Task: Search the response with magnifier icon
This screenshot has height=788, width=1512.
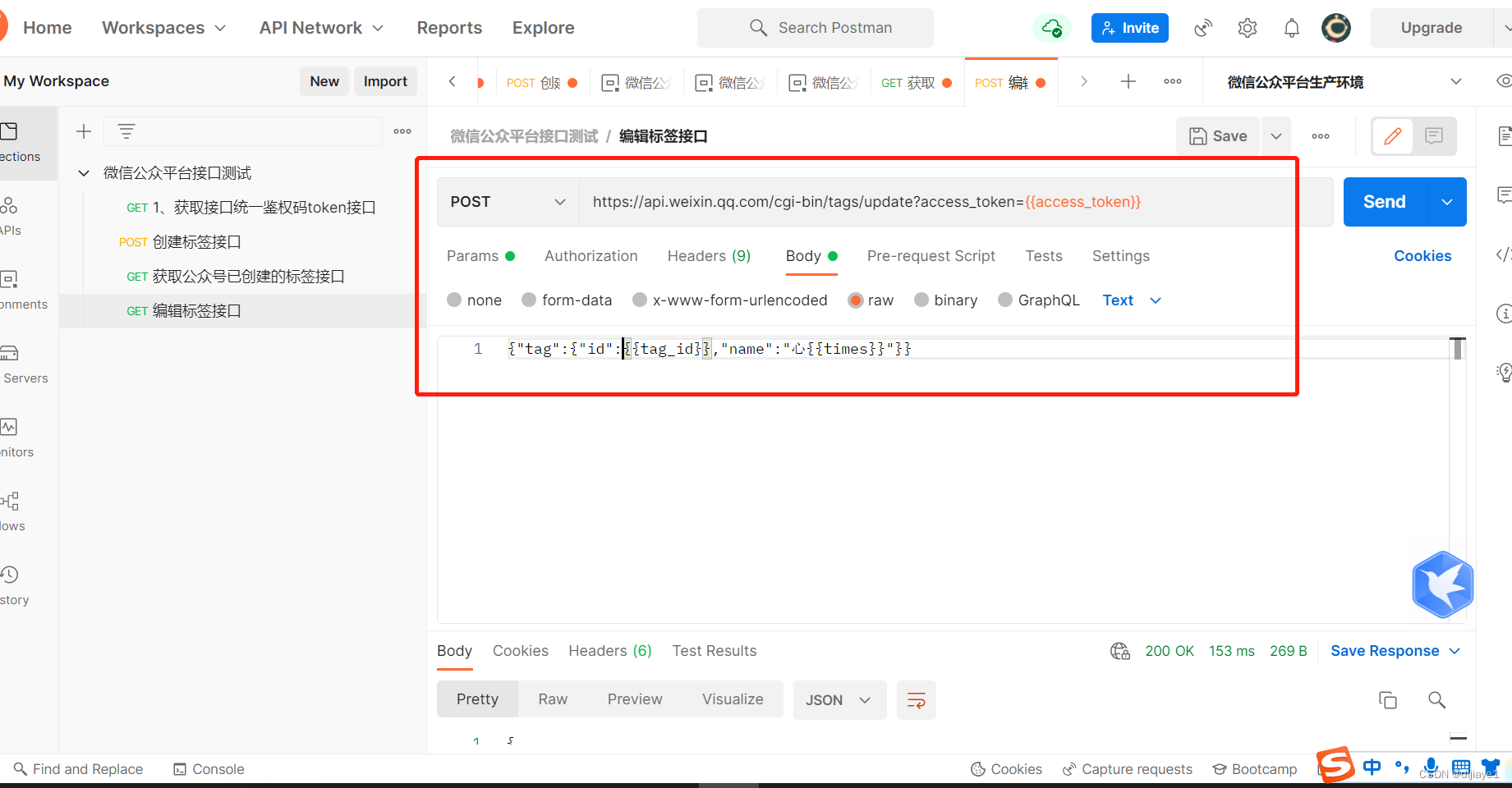Action: pyautogui.click(x=1436, y=700)
